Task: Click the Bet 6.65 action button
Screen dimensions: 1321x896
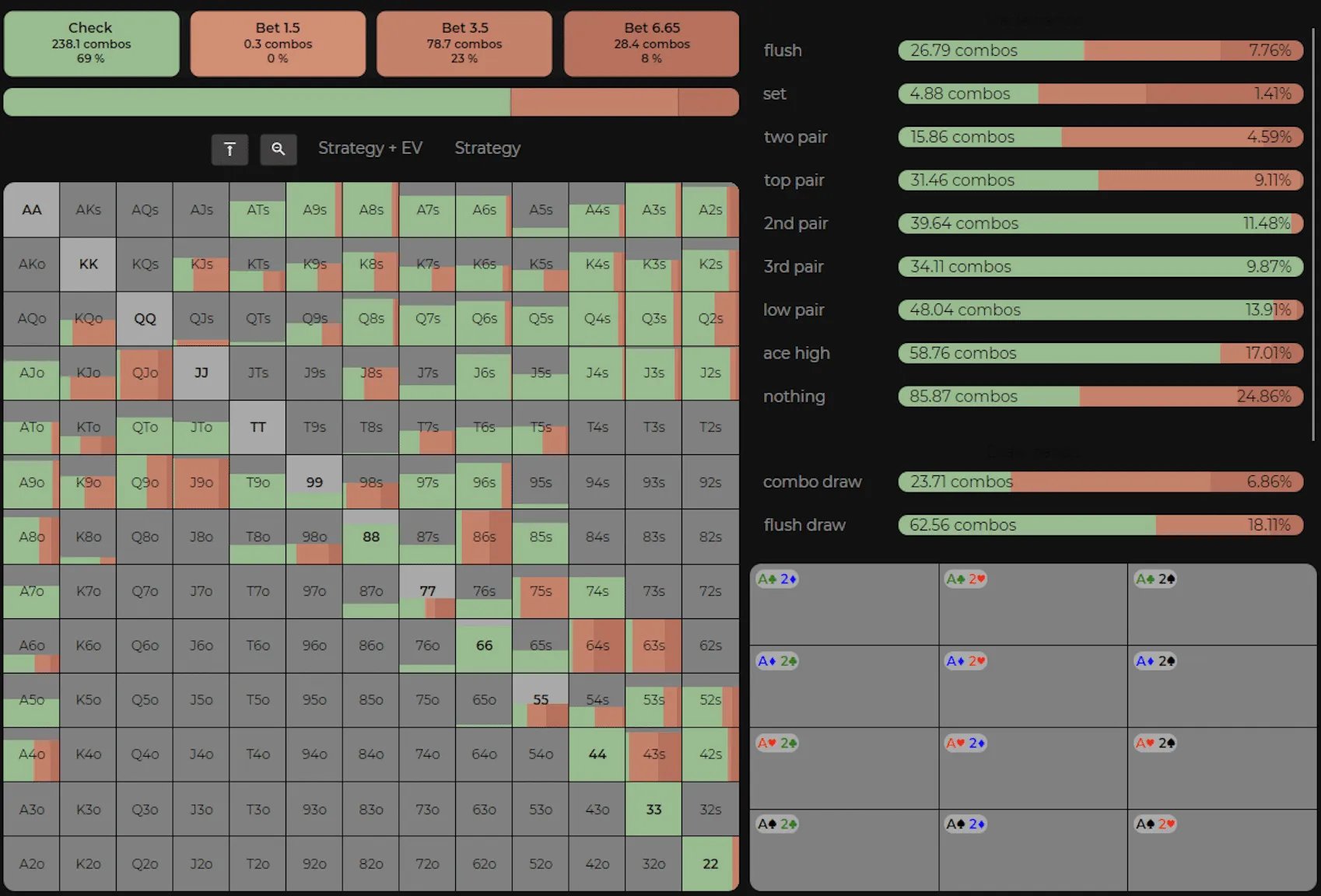Action: [652, 44]
